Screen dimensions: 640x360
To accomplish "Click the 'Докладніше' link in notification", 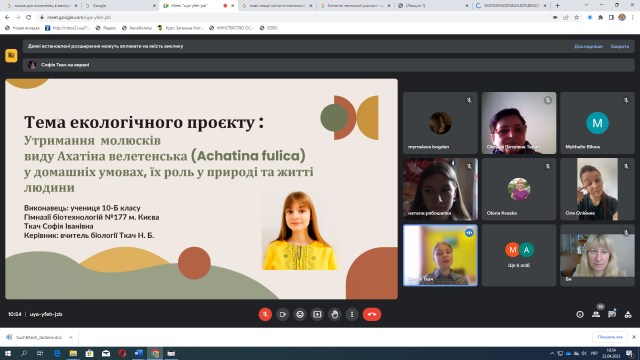I will coord(588,46).
